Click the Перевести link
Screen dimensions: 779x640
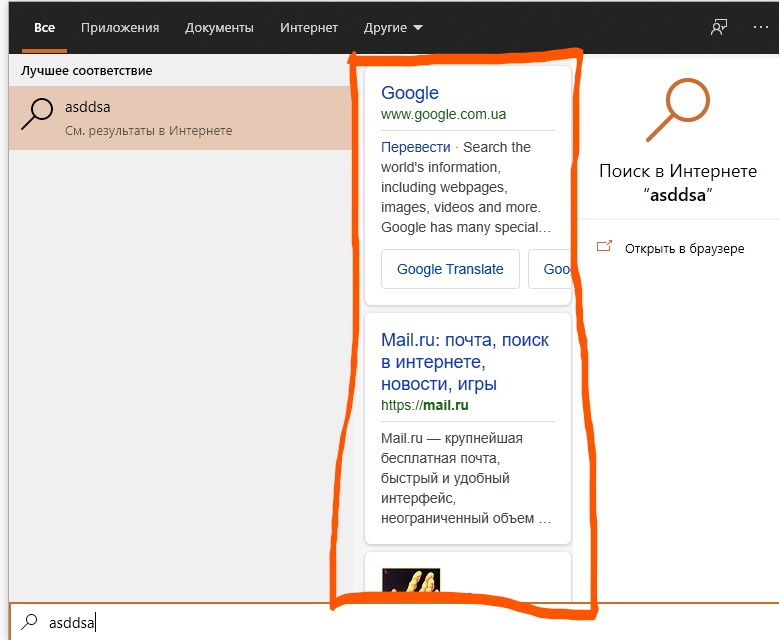(415, 147)
